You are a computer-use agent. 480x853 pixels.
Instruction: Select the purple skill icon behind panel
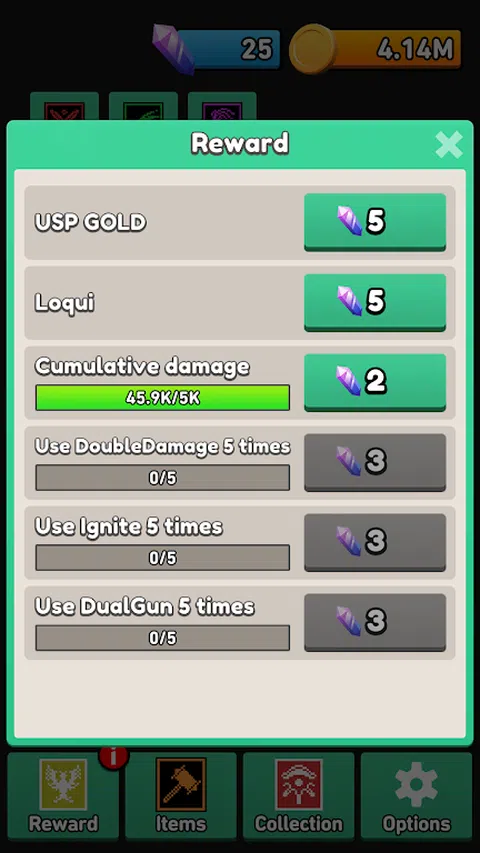click(222, 107)
